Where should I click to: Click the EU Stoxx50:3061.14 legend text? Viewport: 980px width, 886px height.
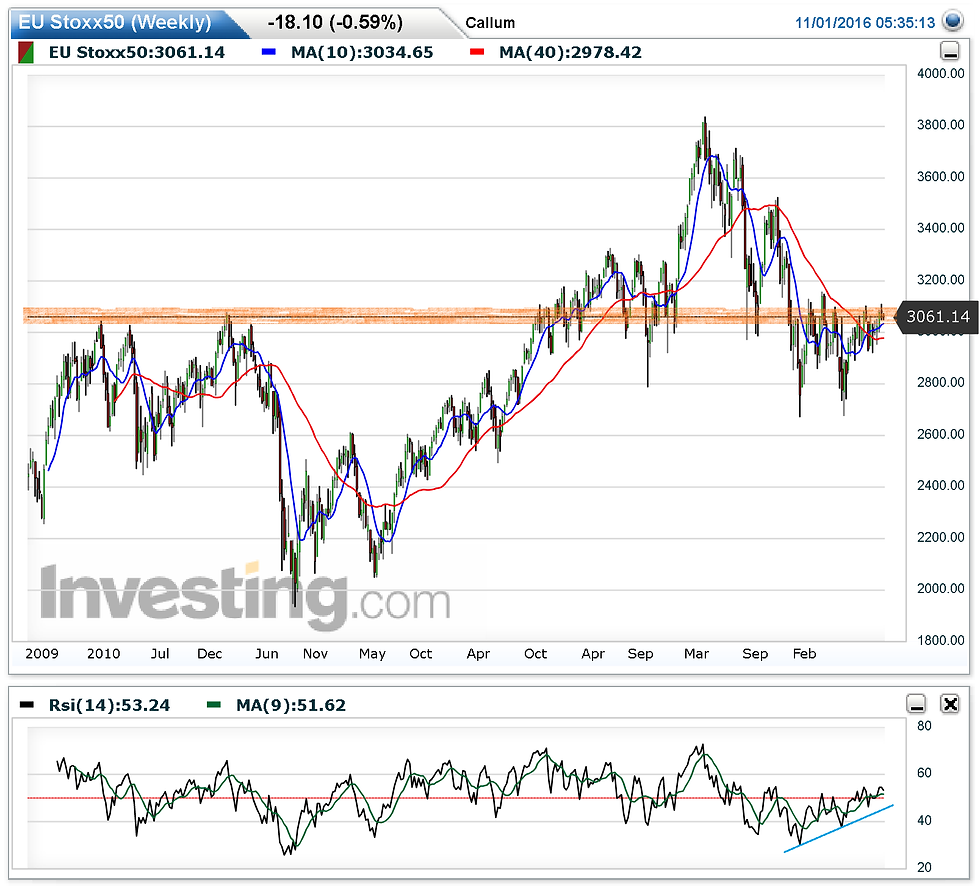(136, 52)
